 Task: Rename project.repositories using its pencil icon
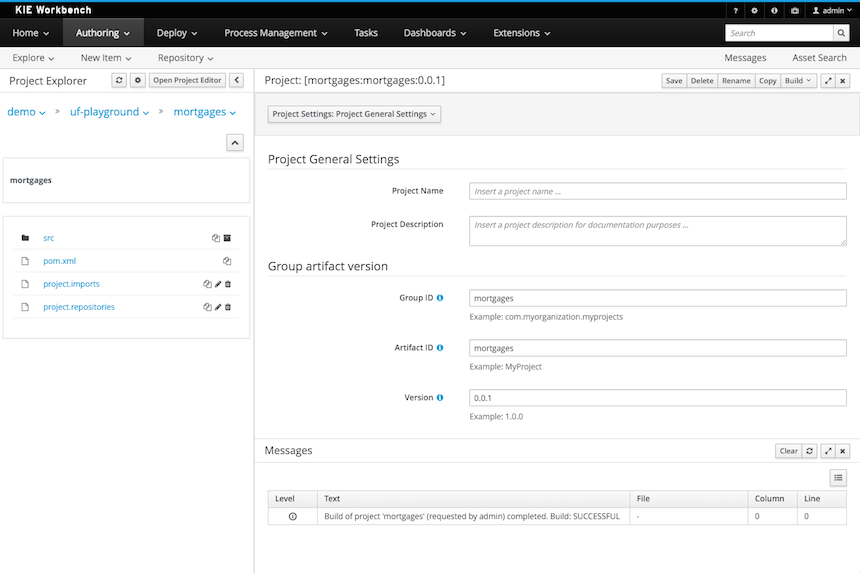coord(218,307)
